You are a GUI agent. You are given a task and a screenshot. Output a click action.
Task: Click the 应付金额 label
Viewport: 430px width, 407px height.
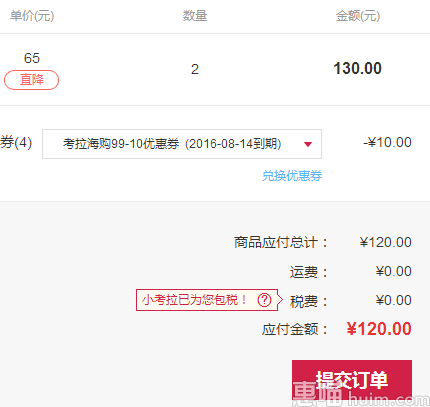pos(294,330)
